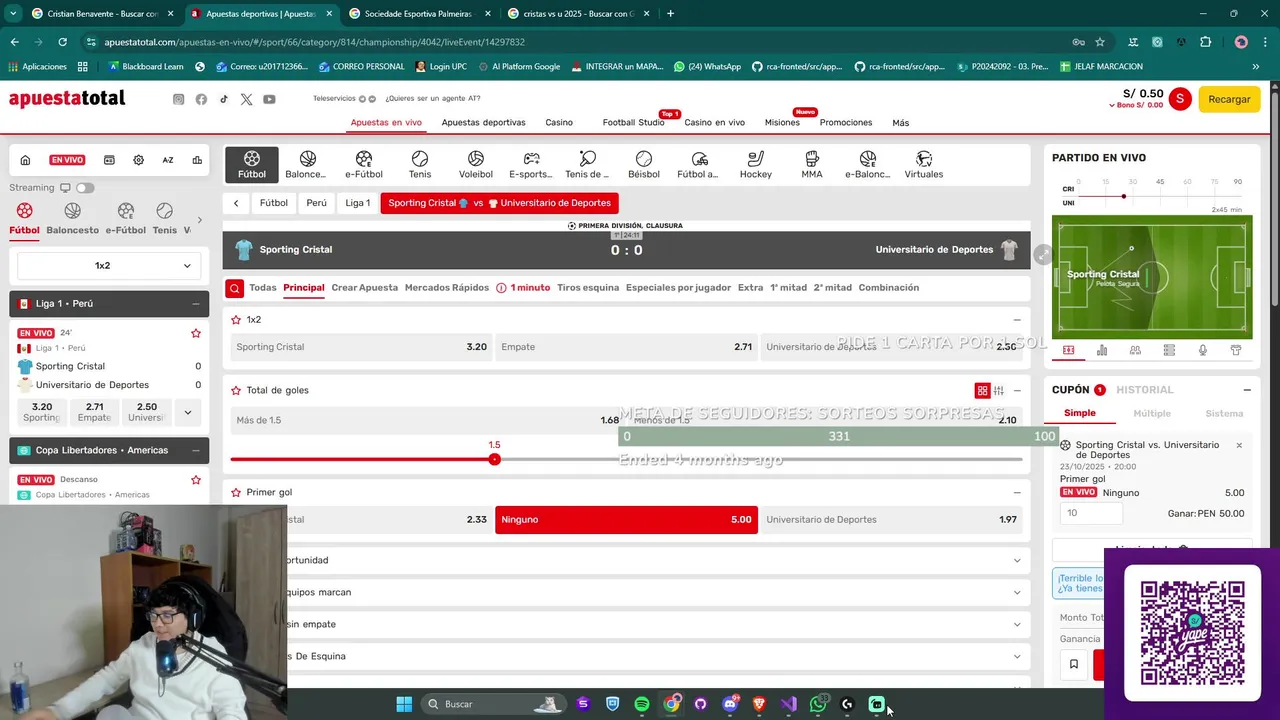Image resolution: width=1280 pixels, height=720 pixels.
Task: Open TikTok icon in site header
Action: tap(224, 99)
